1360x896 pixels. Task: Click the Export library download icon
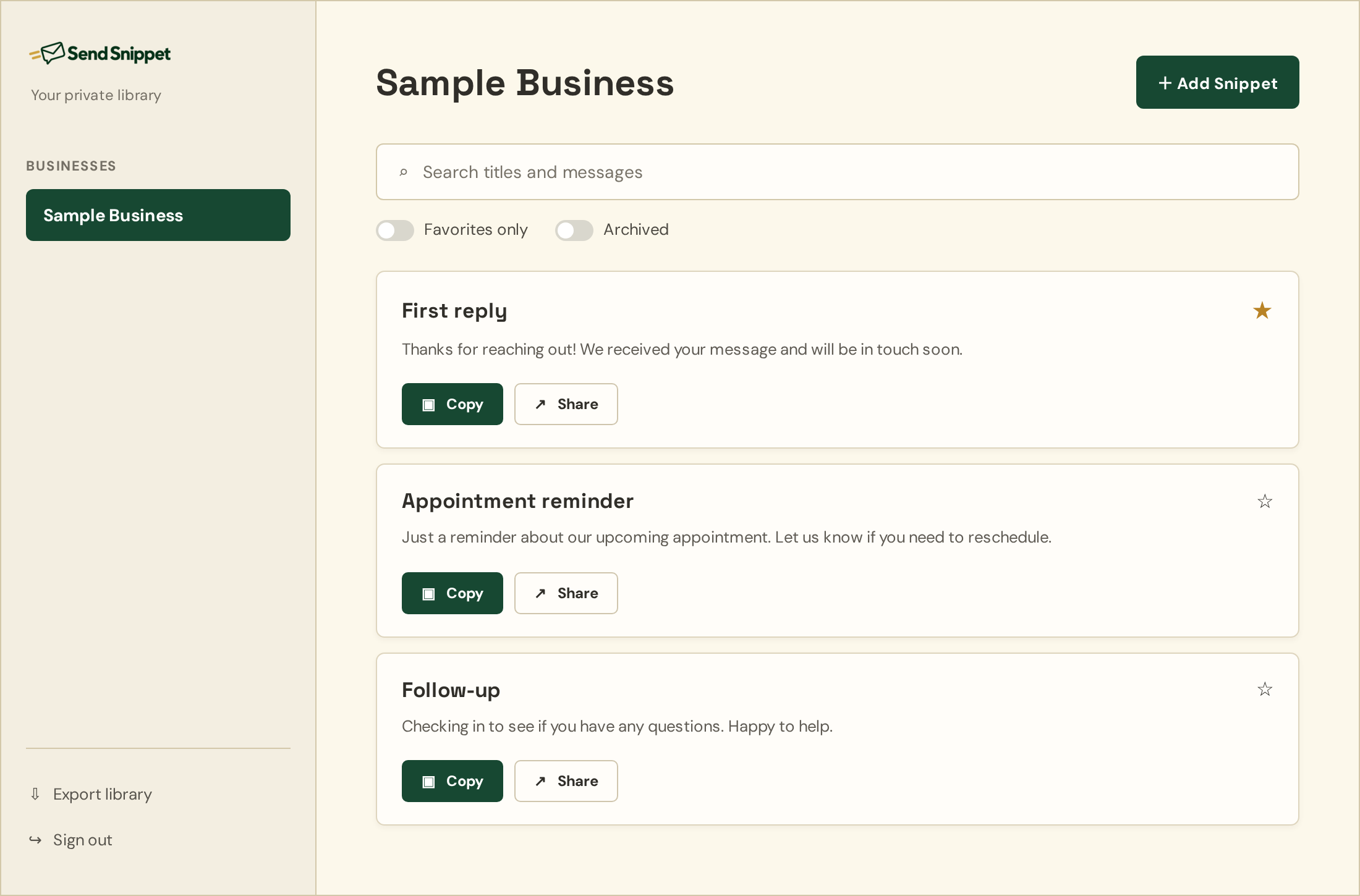[35, 794]
